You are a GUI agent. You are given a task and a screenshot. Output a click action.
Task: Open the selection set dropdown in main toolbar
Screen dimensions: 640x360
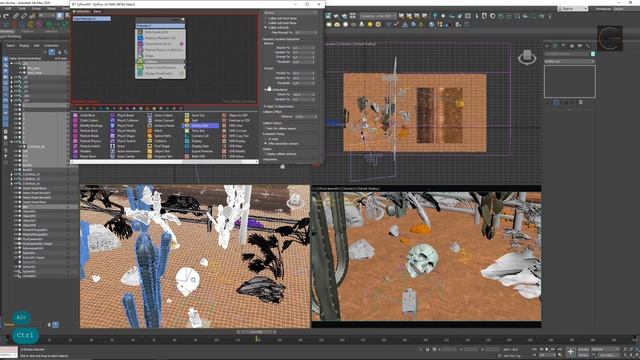pyautogui.click(x=378, y=16)
